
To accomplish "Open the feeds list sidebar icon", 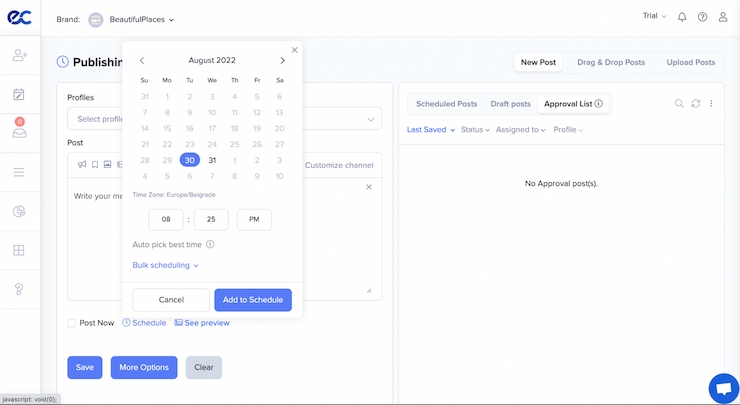I will point(19,172).
